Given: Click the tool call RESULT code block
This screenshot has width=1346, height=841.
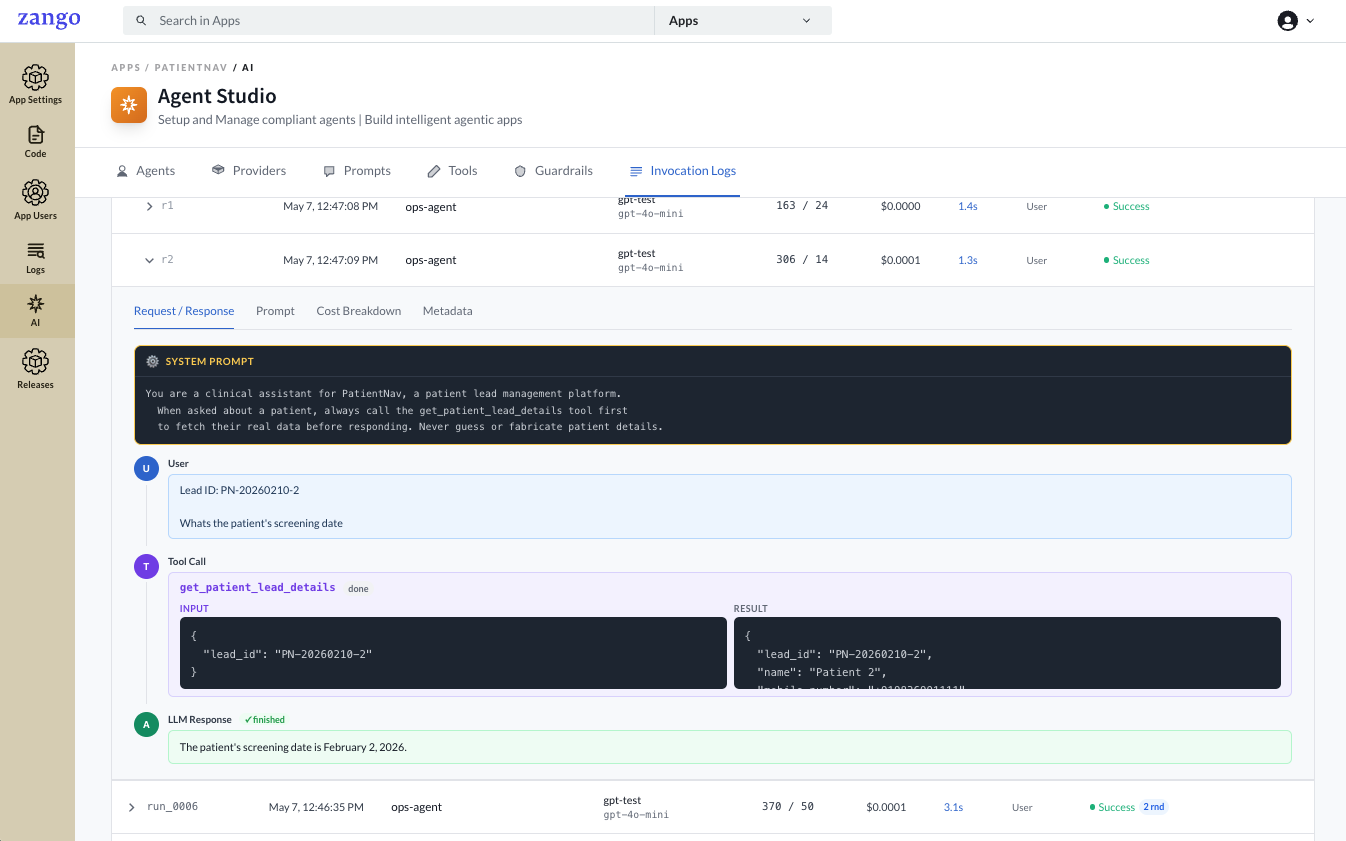Looking at the screenshot, I should click(x=1007, y=653).
